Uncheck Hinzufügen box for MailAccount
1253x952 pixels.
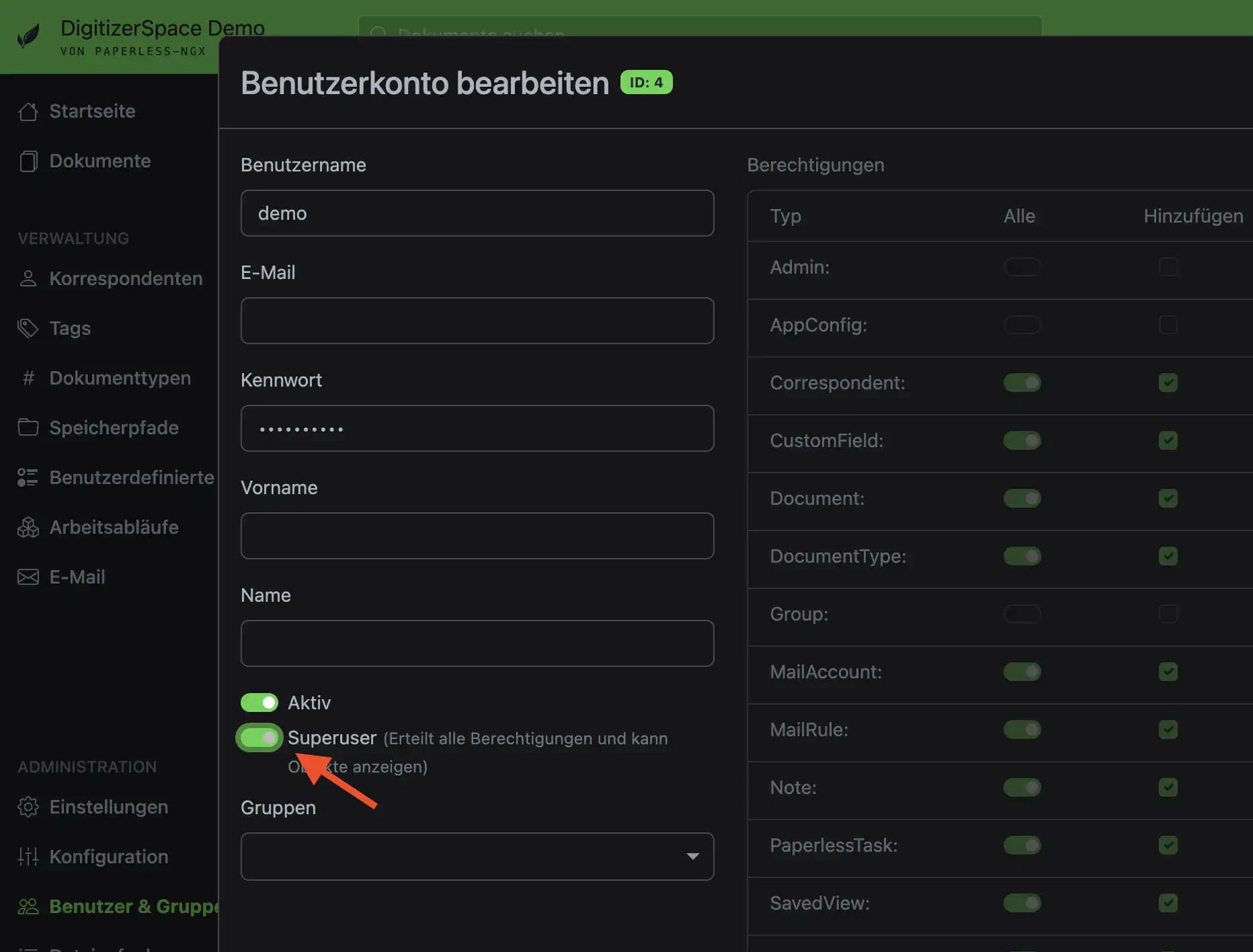1168,672
